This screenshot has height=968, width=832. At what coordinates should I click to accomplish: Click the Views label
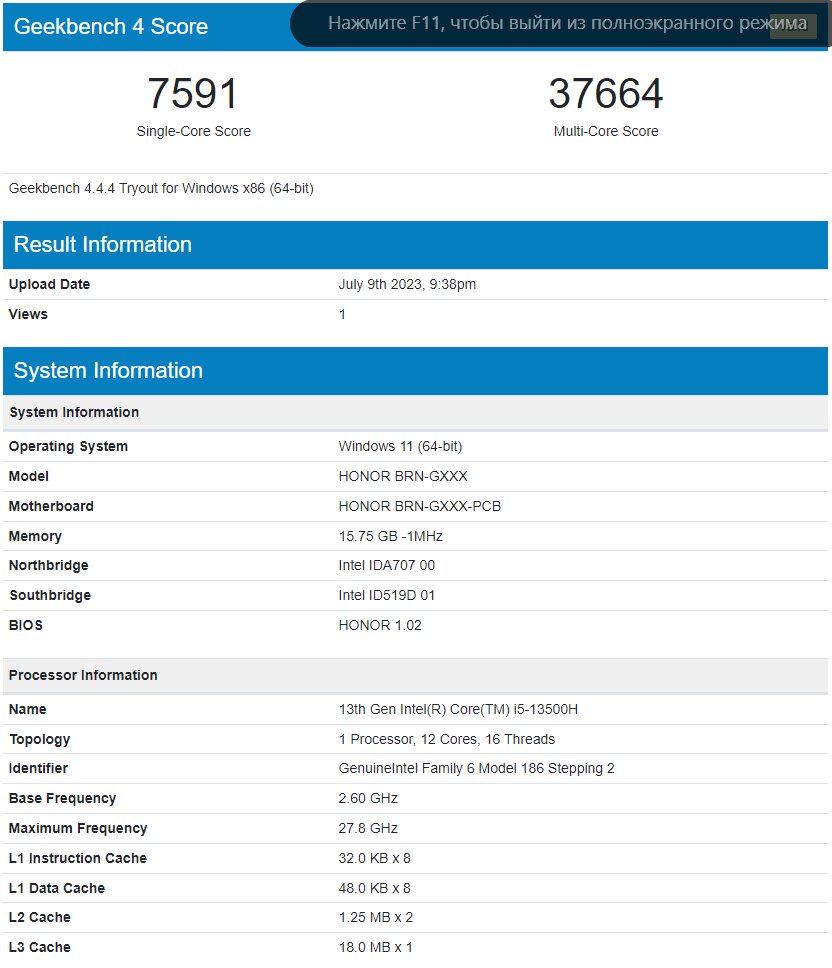point(28,314)
